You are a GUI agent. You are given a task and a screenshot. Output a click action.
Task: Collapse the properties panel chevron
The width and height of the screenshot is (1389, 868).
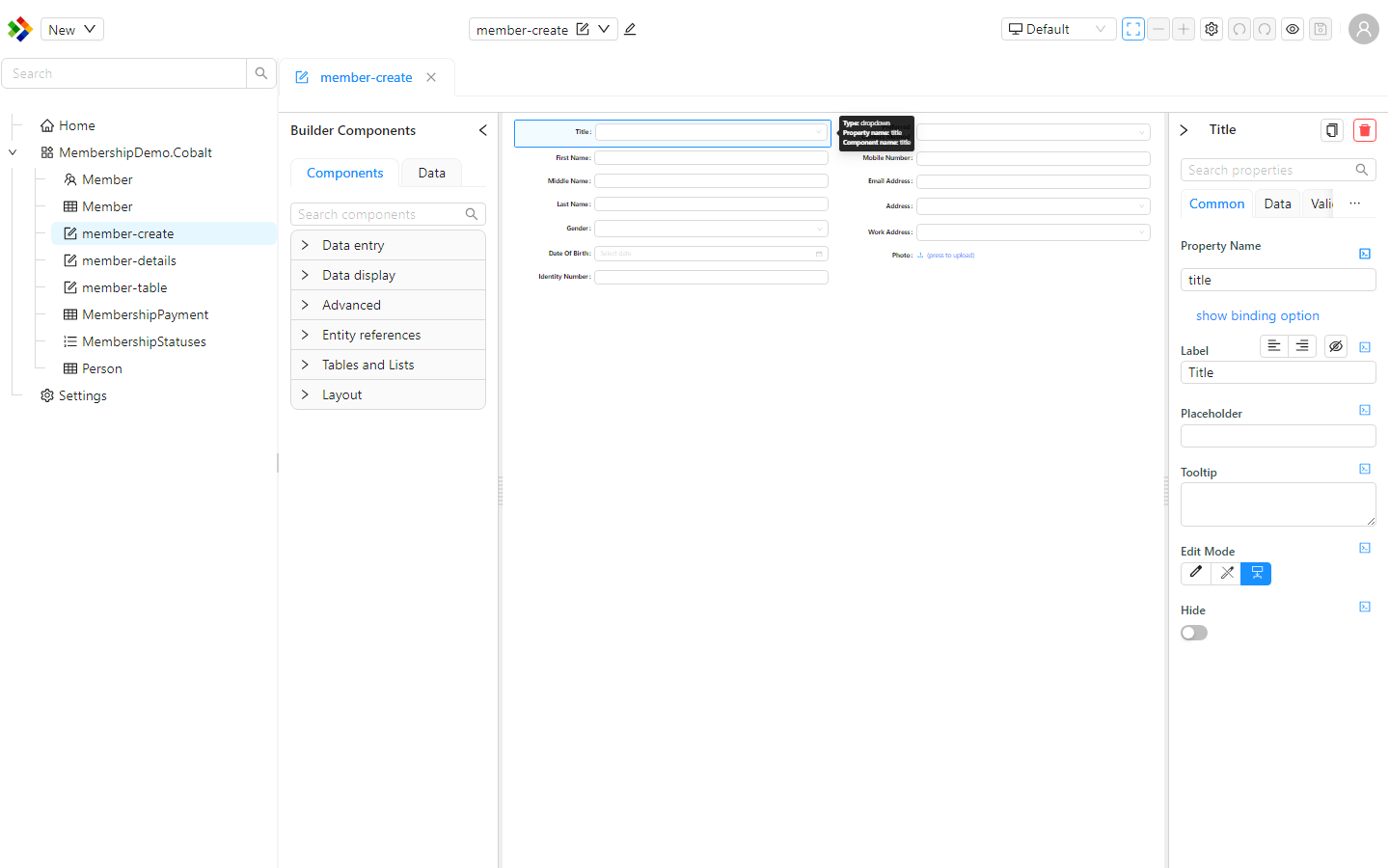1184,130
